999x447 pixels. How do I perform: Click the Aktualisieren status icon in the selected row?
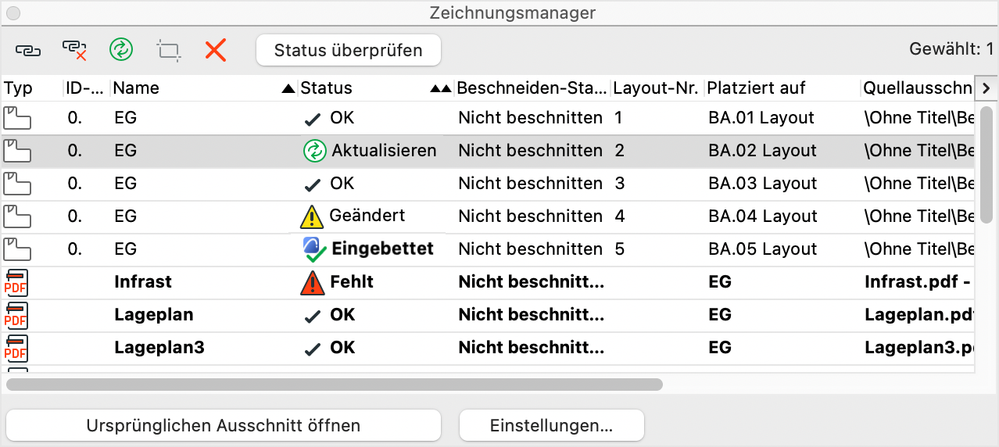[315, 151]
